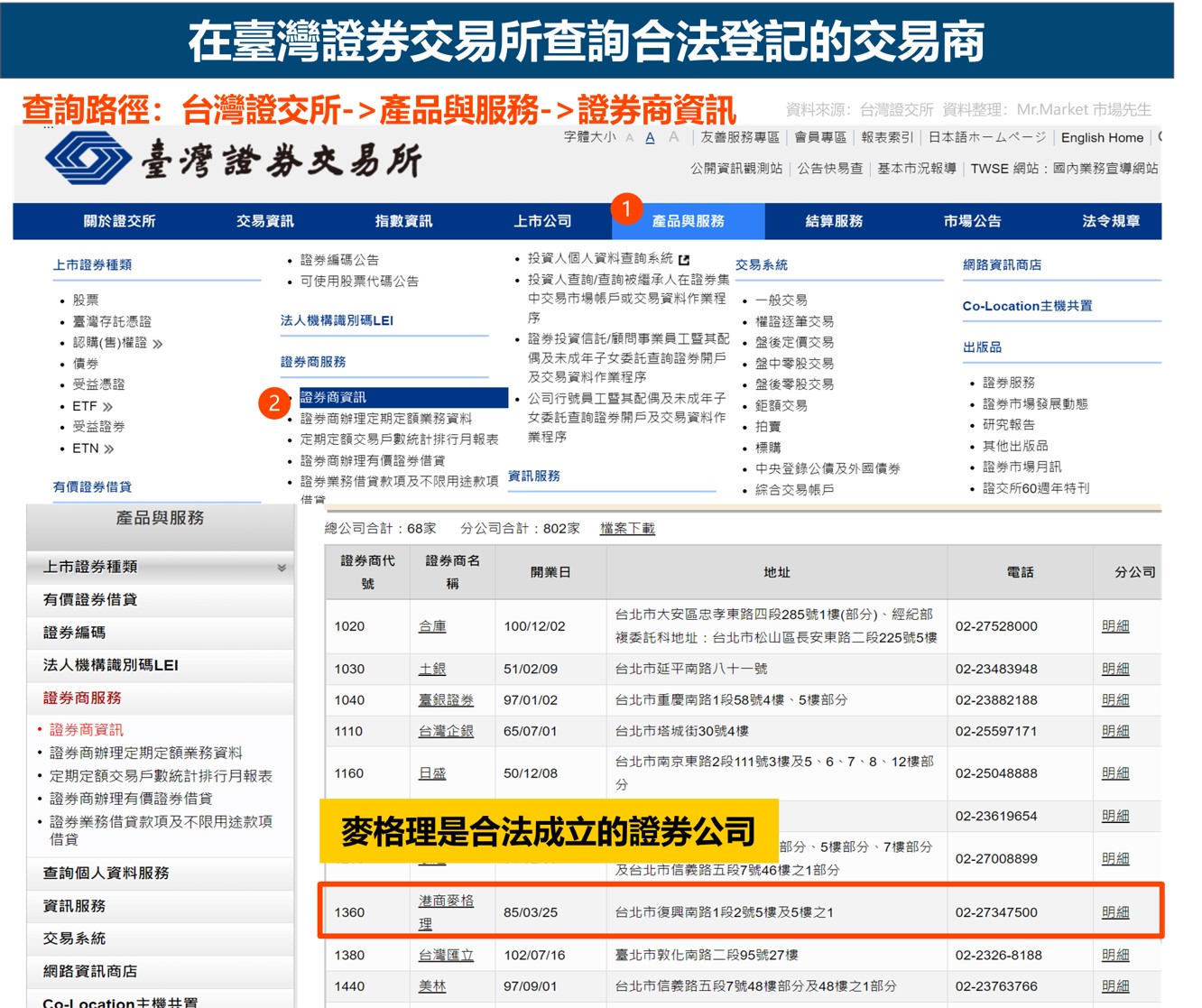The height and width of the screenshot is (1008, 1202).
Task: Open 臺銀證券 firm link
Action: [x=446, y=700]
